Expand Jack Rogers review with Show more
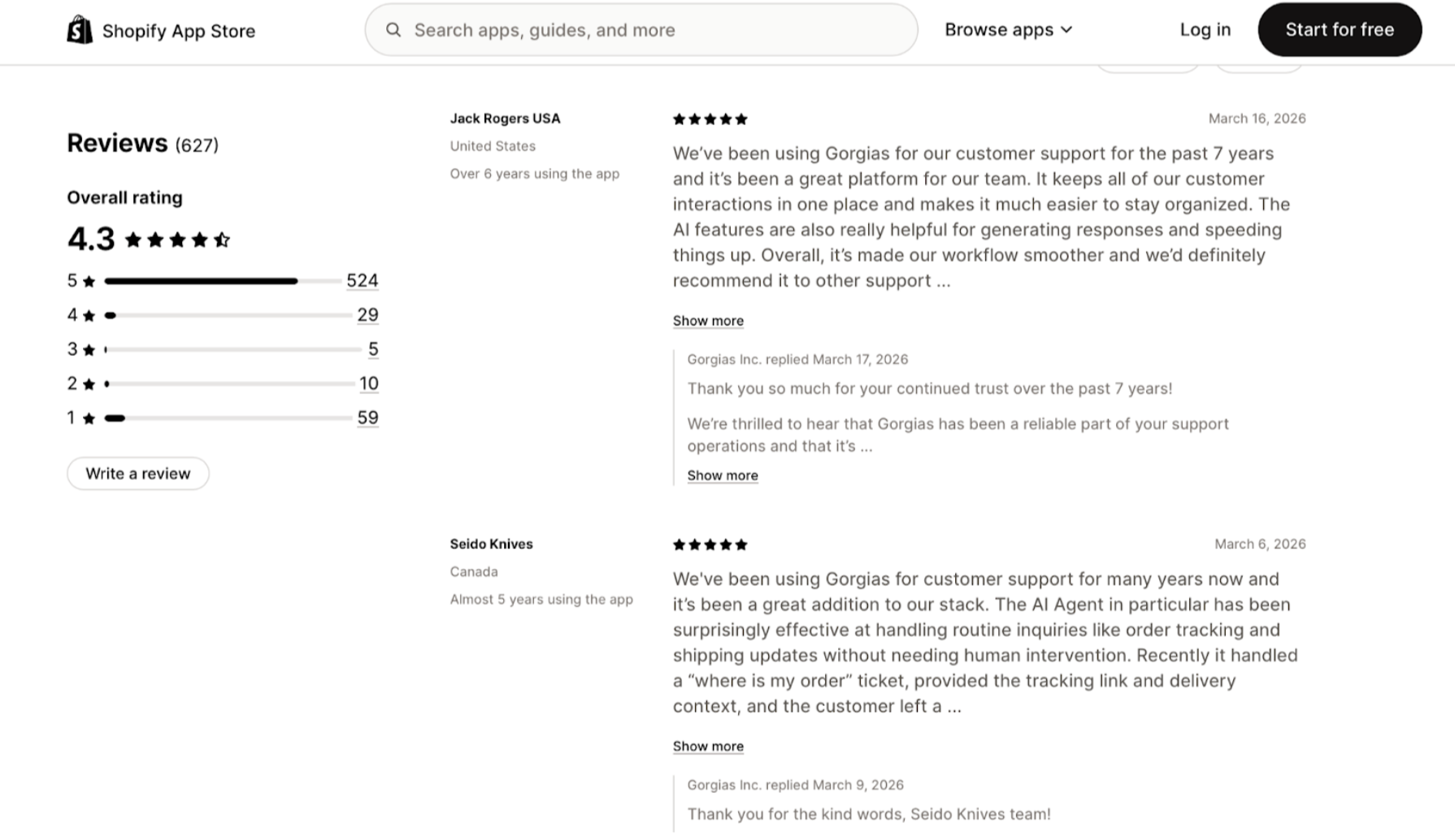Image resolution: width=1455 pixels, height=840 pixels. [x=708, y=321]
